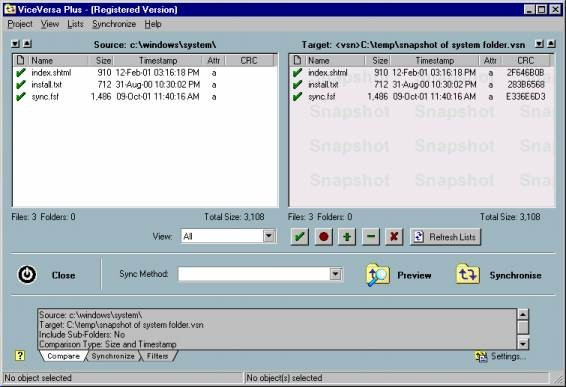Screen dimensions: 566x387
Task: Click the Comparison Type: Size and Timestamp line
Action: point(108,344)
